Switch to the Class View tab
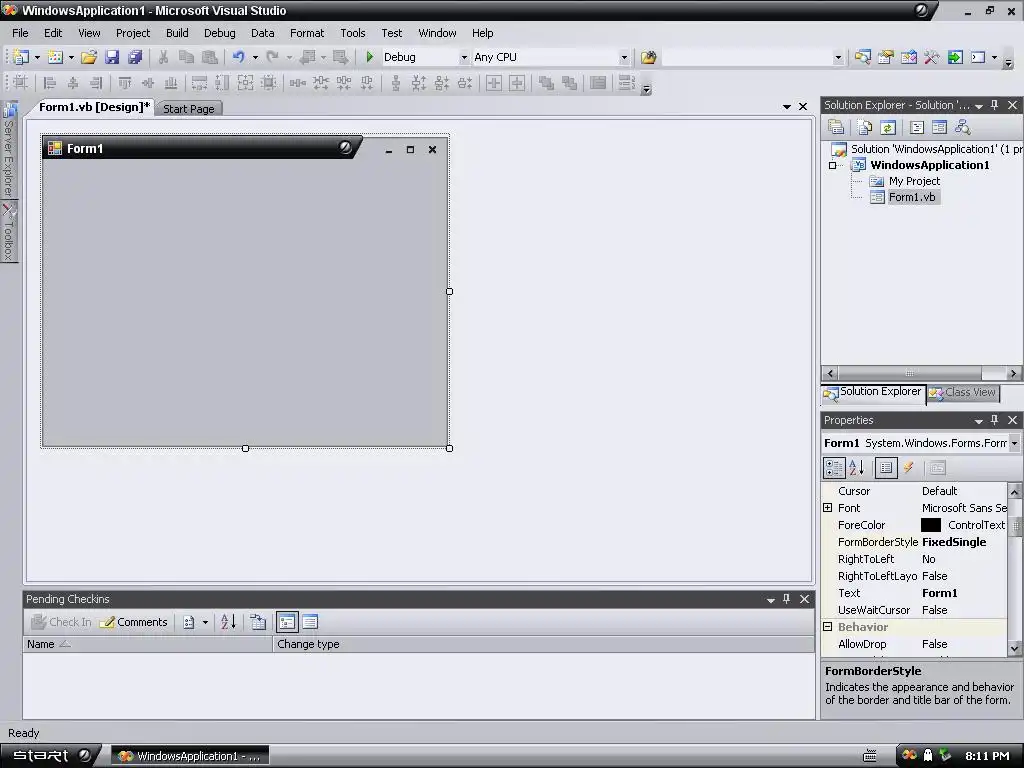The width and height of the screenshot is (1024, 768). (x=963, y=392)
